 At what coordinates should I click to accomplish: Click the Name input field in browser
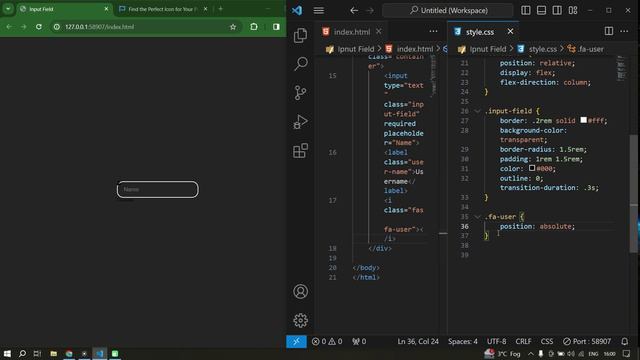(158, 189)
